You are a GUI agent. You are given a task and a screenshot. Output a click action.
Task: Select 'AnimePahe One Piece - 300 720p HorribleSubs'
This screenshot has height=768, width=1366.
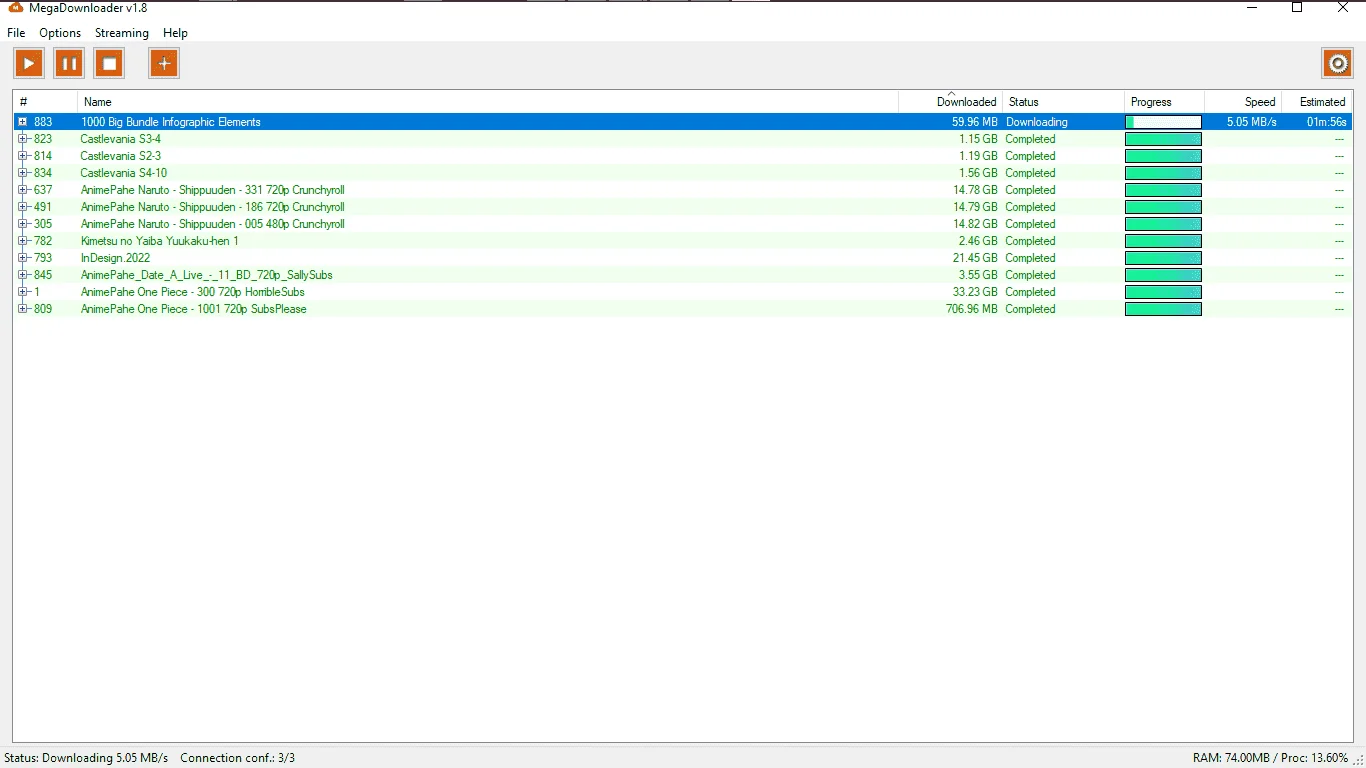click(193, 292)
